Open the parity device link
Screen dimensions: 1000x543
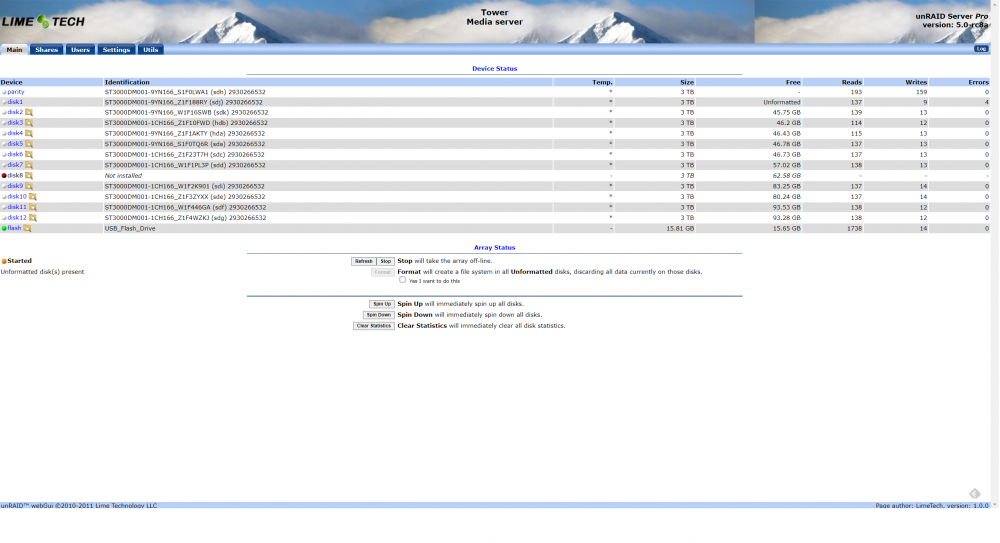tap(16, 92)
